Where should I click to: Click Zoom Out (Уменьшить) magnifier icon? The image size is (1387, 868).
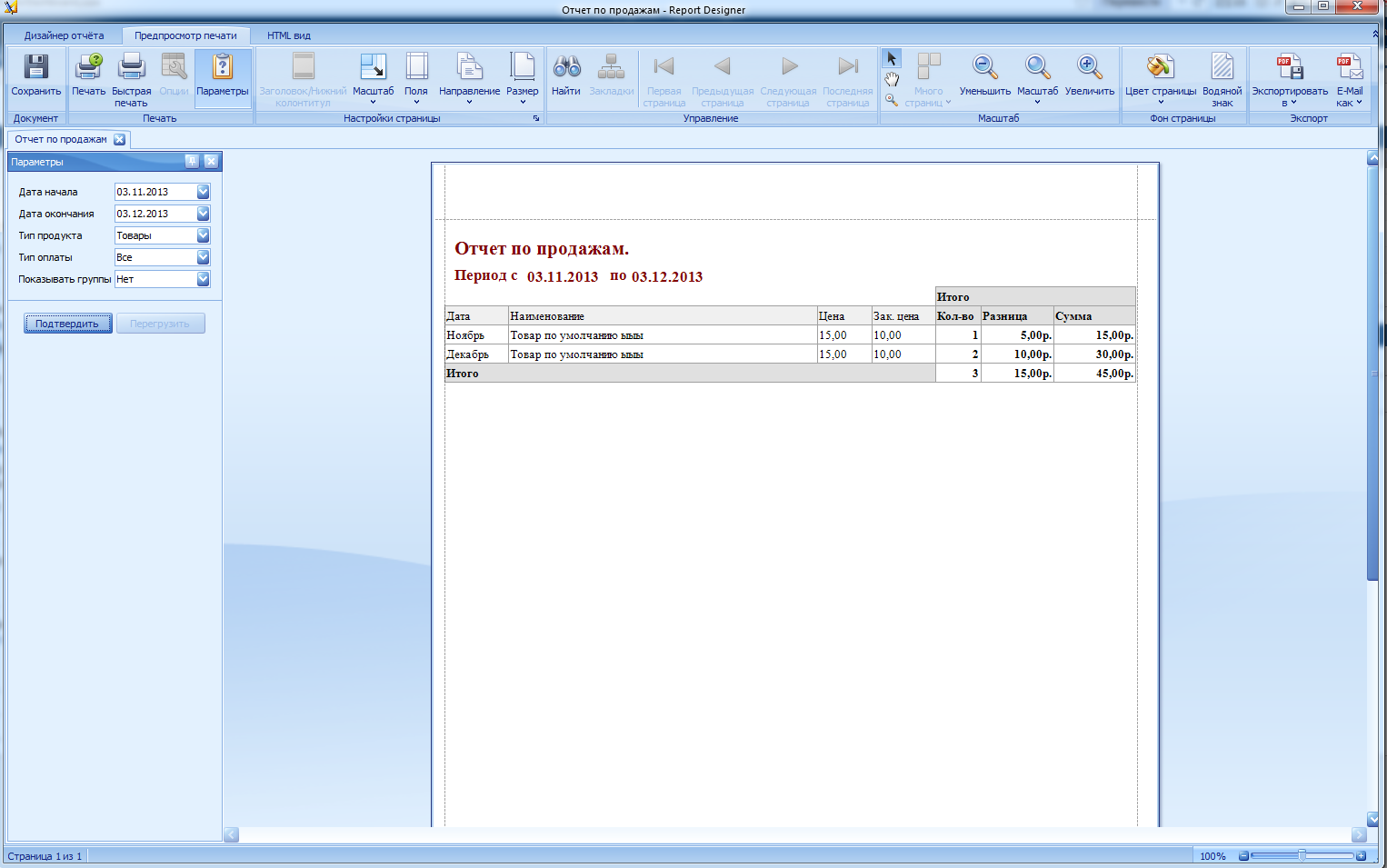984,68
